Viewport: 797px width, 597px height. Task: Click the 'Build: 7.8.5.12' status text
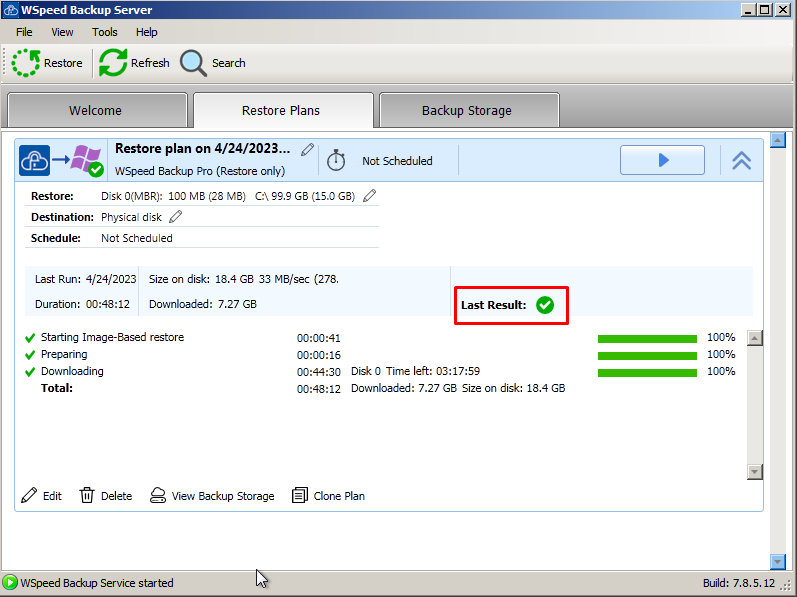tap(739, 583)
